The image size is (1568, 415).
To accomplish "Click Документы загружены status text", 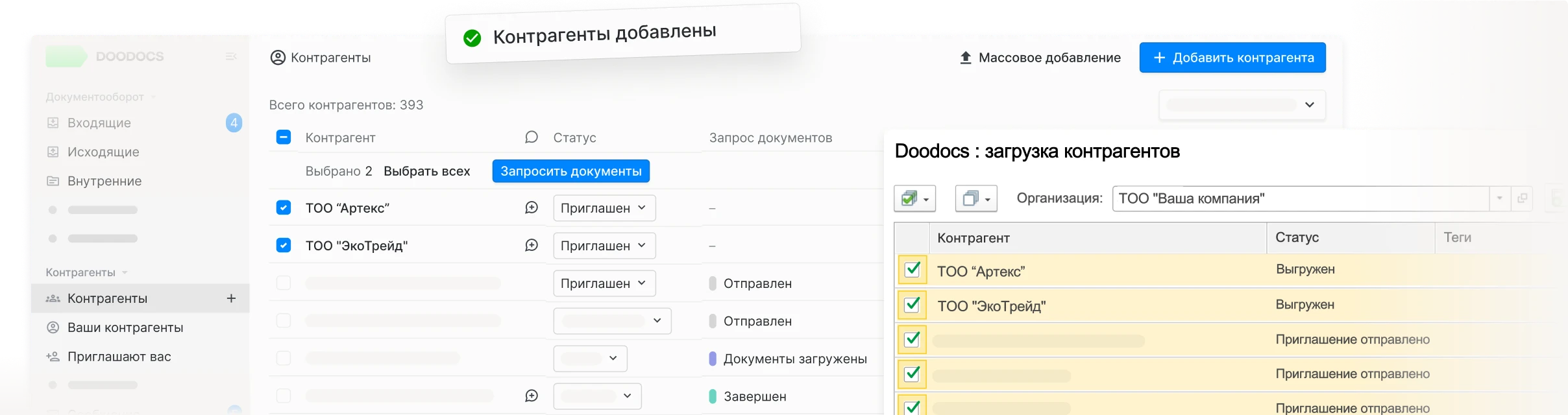I will [x=795, y=359].
